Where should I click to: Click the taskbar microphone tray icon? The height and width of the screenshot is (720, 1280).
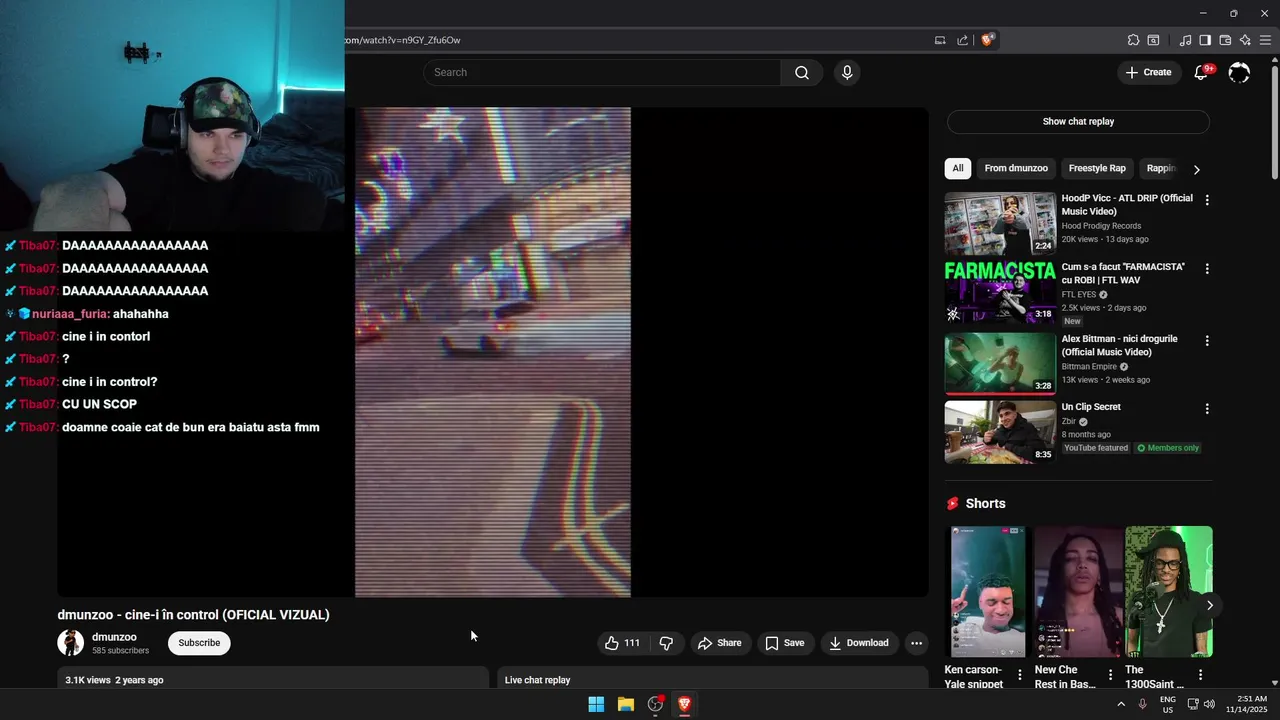[1143, 704]
